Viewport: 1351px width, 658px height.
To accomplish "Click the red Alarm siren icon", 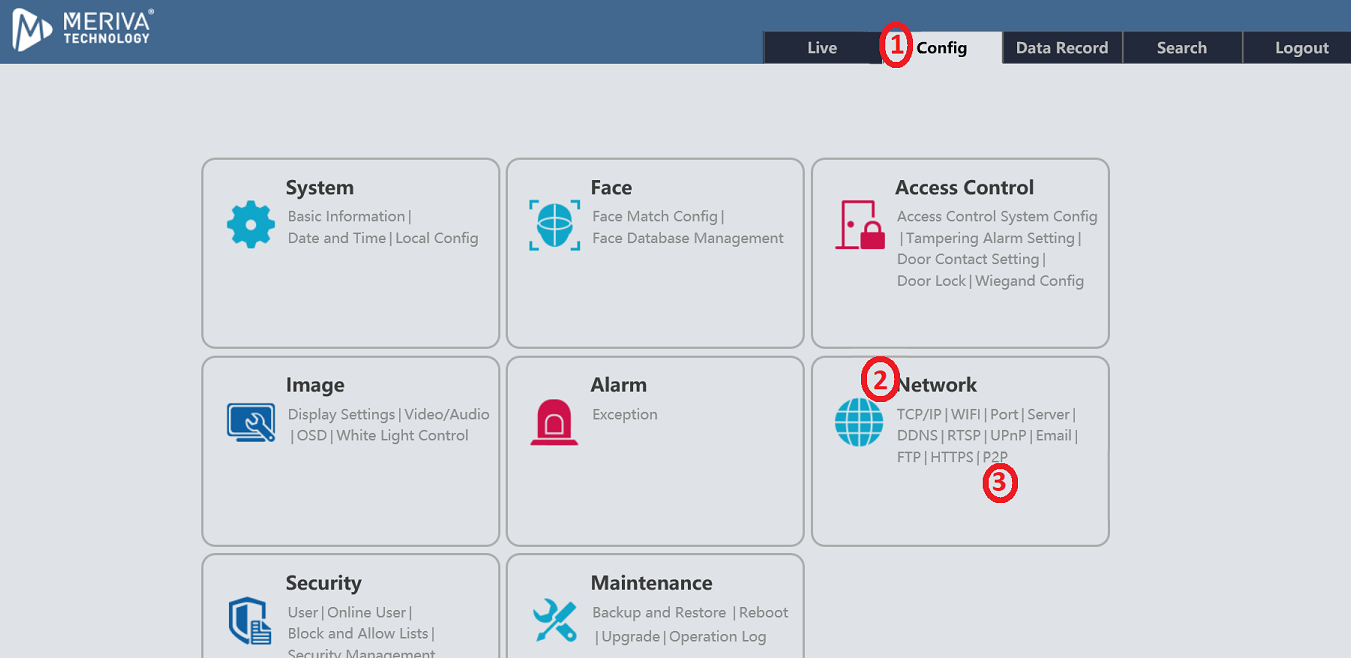I will [x=554, y=423].
